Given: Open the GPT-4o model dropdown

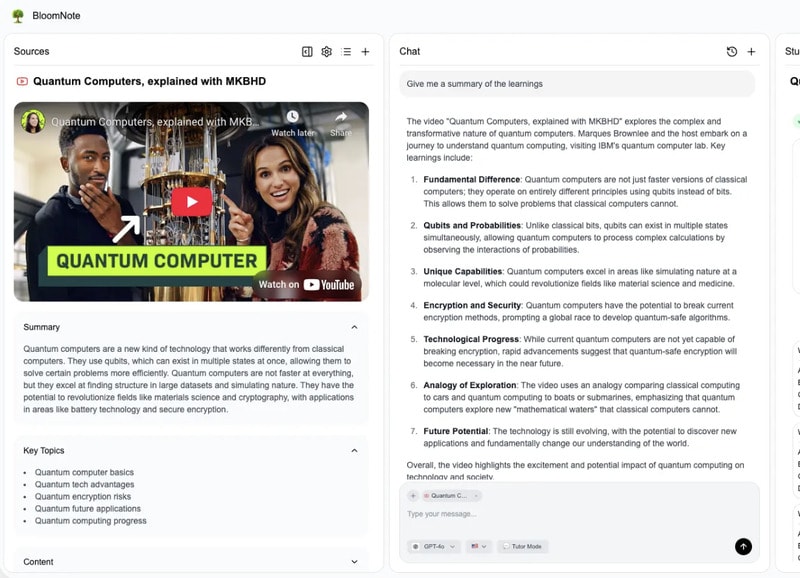Looking at the screenshot, I should click(435, 547).
